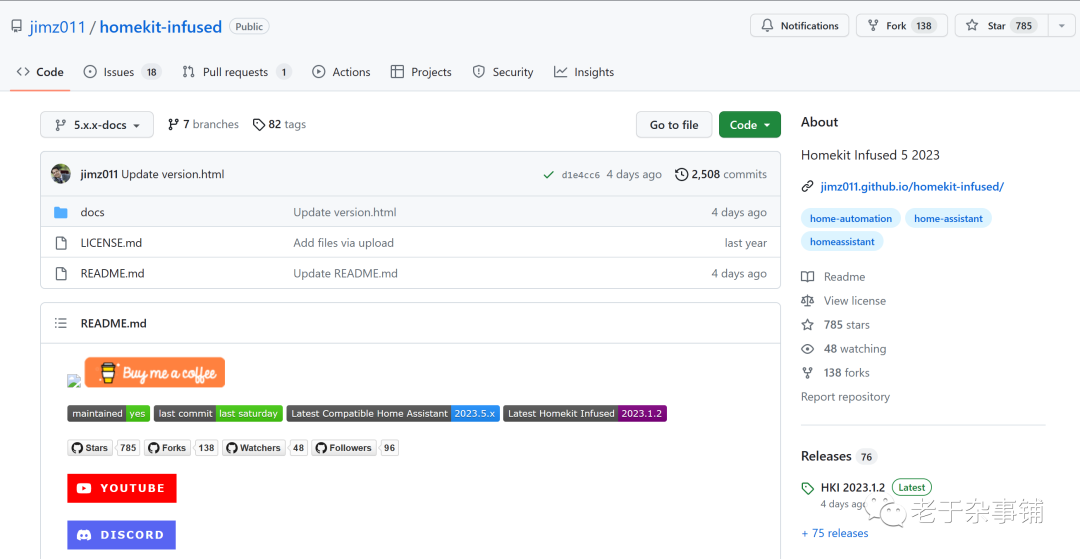This screenshot has height=559, width=1080.
Task: Open the homekit-infused repository link
Action: (x=160, y=27)
